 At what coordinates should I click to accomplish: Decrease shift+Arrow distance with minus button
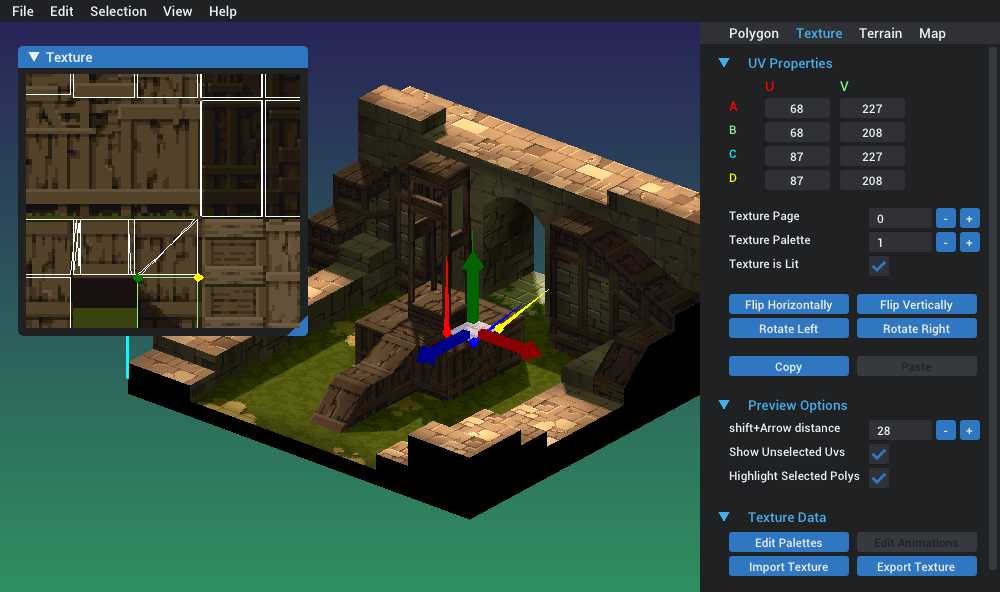945,430
